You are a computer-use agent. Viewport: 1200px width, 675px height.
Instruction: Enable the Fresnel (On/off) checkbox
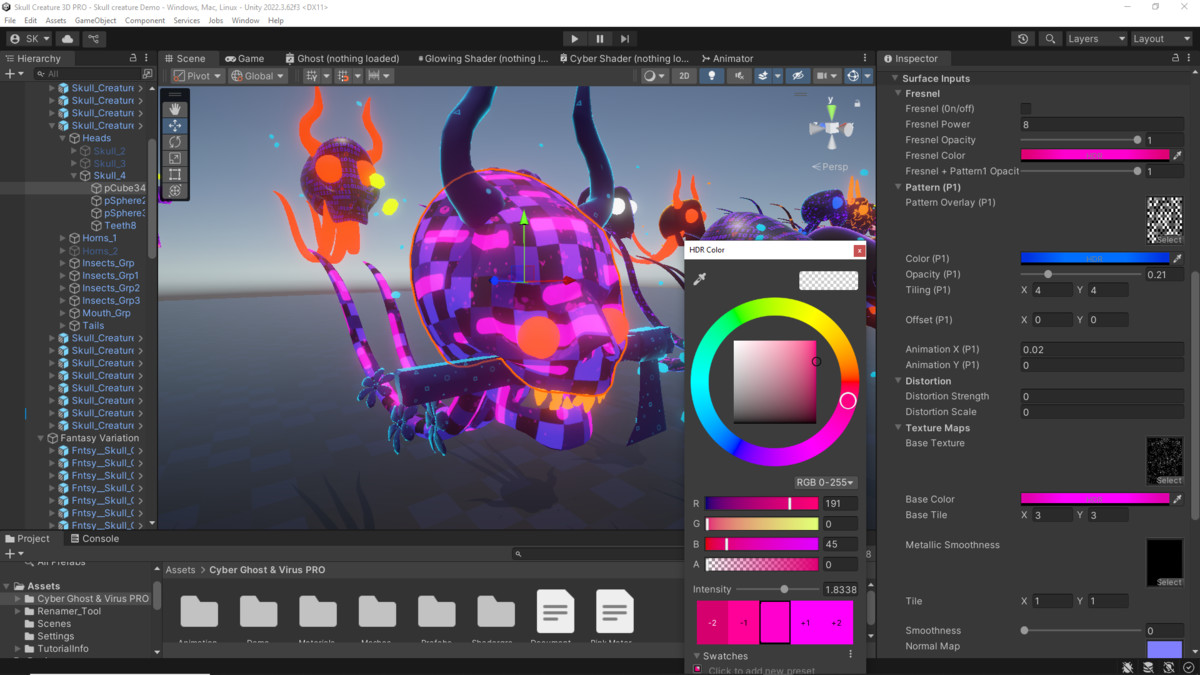point(1026,109)
